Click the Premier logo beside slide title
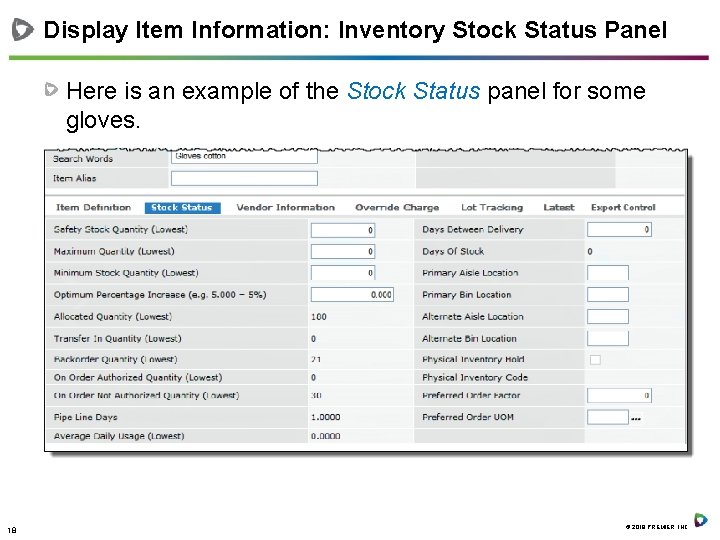 tap(23, 29)
